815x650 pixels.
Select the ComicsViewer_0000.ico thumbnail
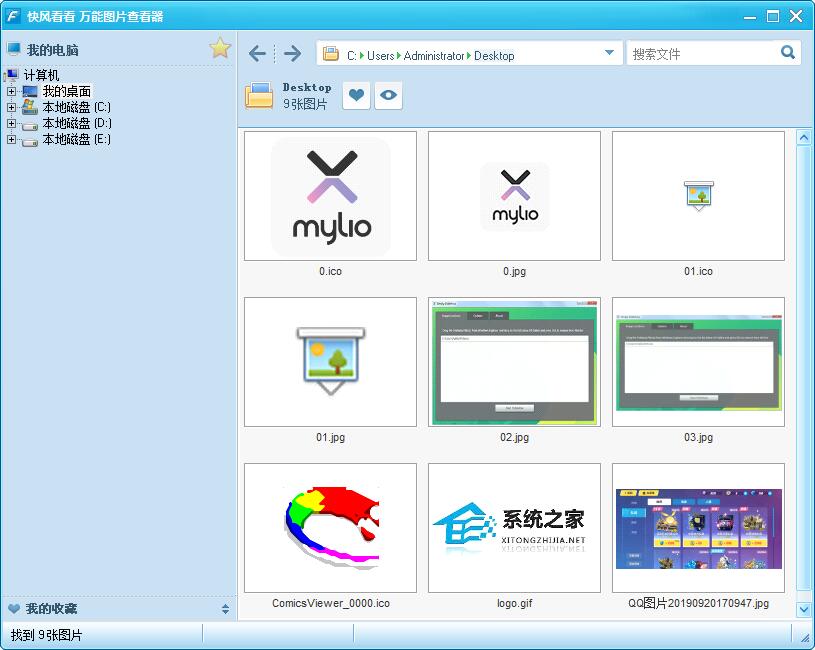(x=331, y=528)
